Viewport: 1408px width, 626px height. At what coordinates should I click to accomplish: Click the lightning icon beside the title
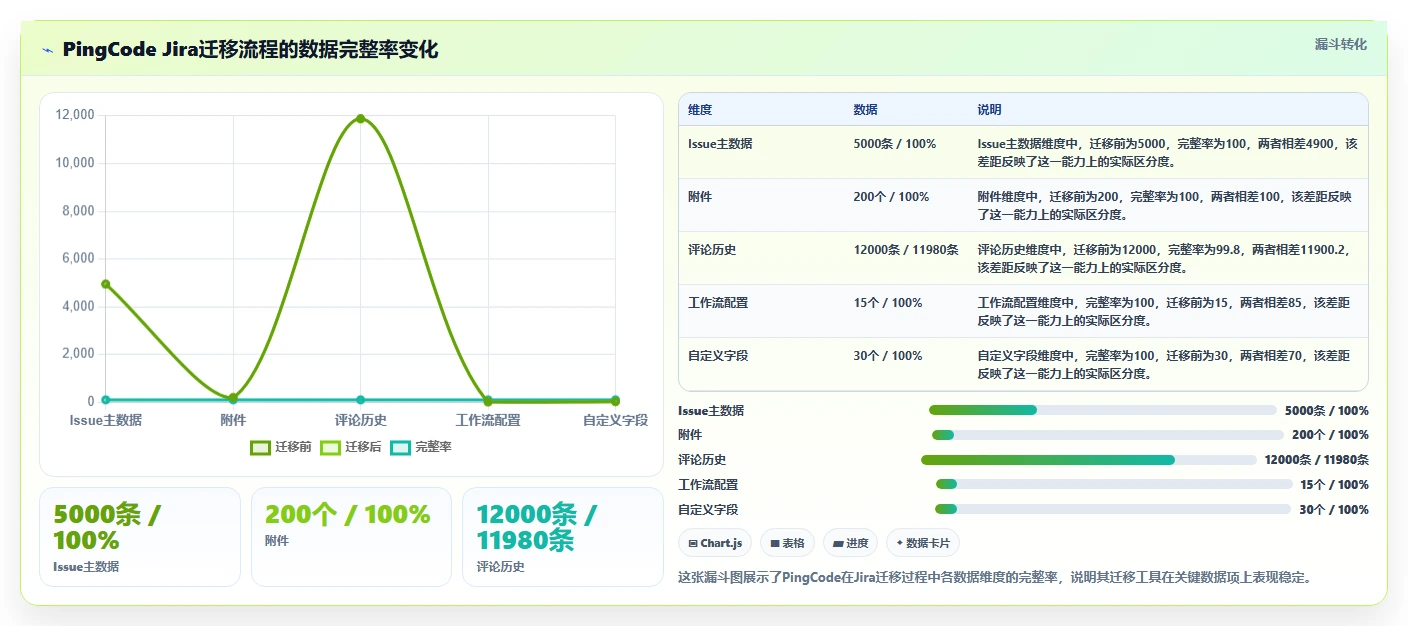[x=47, y=50]
